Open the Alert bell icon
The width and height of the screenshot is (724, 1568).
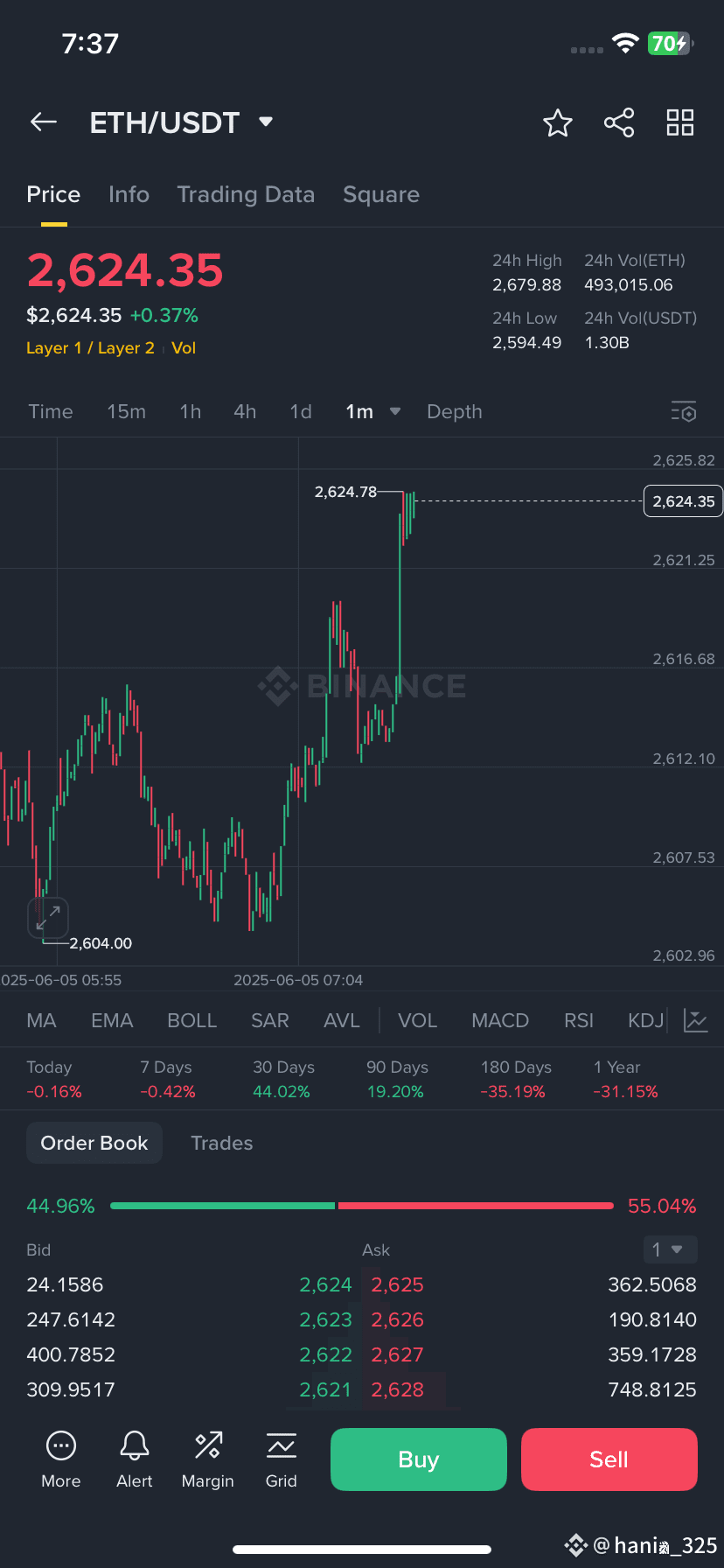[135, 1459]
